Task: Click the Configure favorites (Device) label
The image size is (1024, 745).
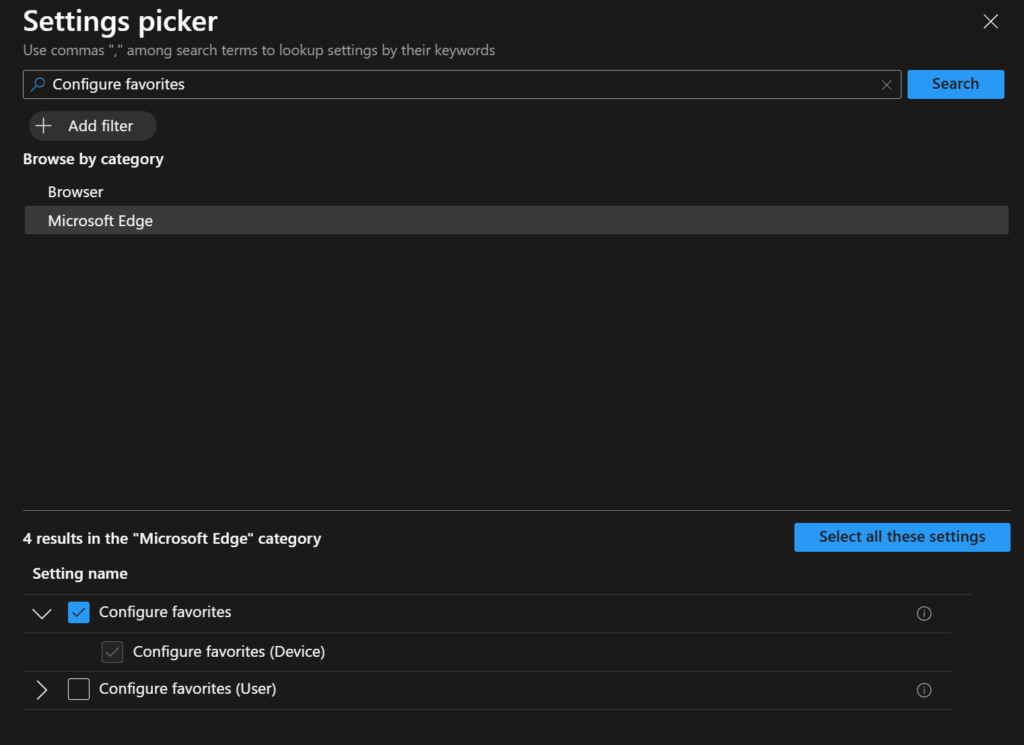Action: pyautogui.click(x=229, y=652)
